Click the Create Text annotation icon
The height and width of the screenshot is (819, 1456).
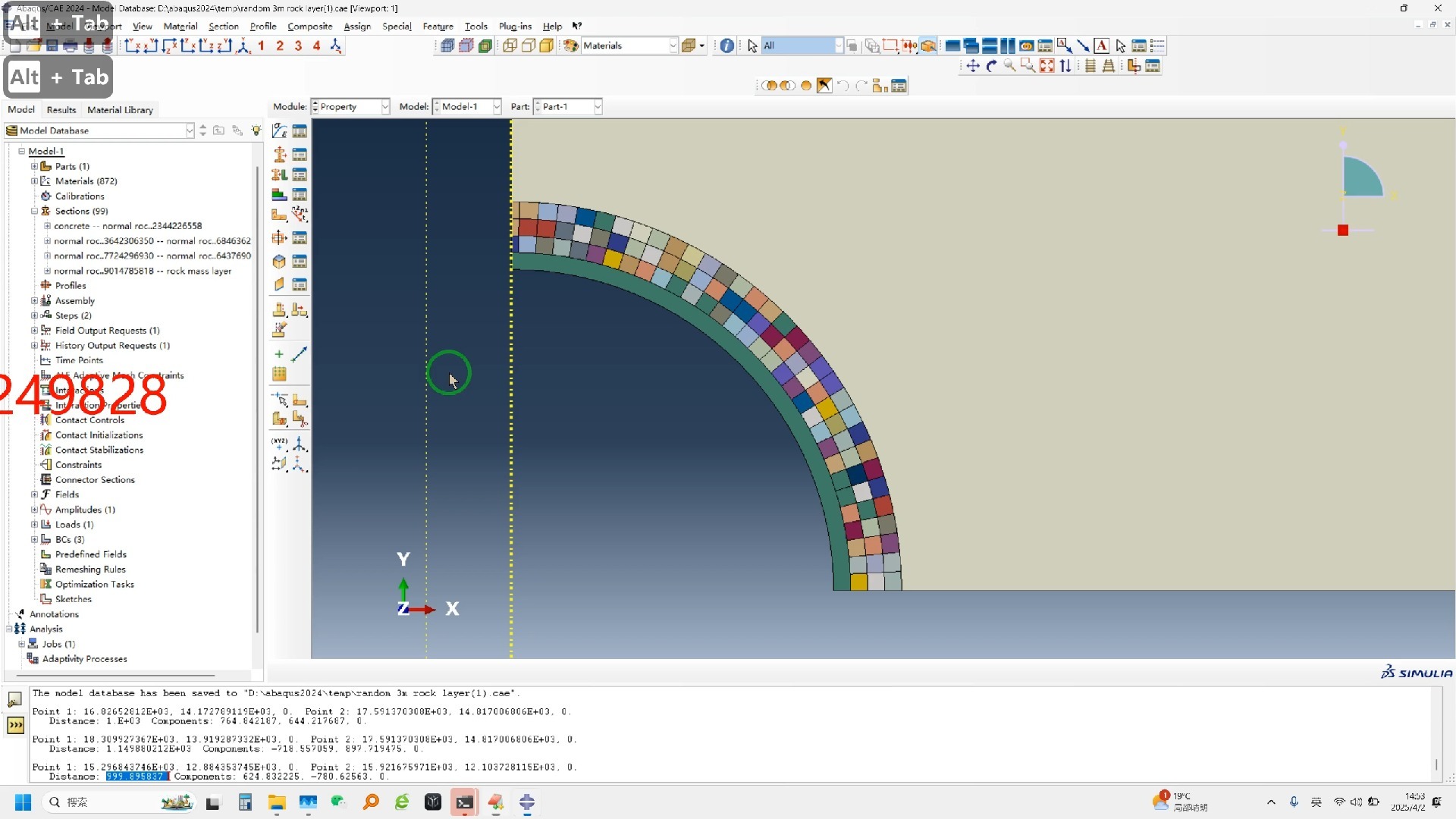[x=1102, y=46]
